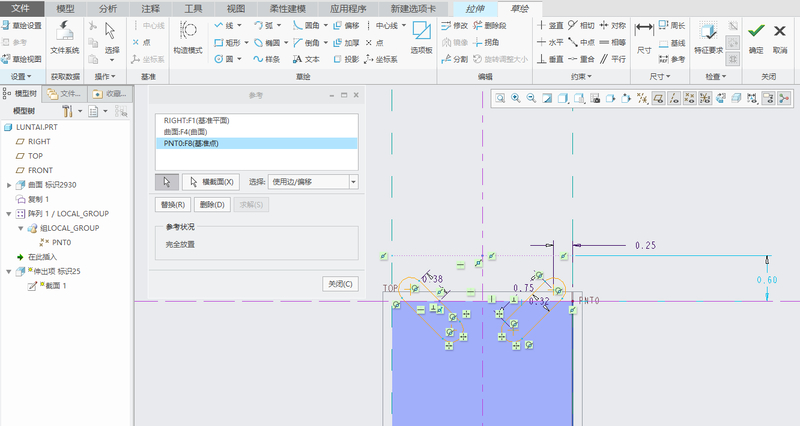Open the 矩形 rectangle dropdown arrow
The width and height of the screenshot is (800, 426).
click(x=246, y=42)
